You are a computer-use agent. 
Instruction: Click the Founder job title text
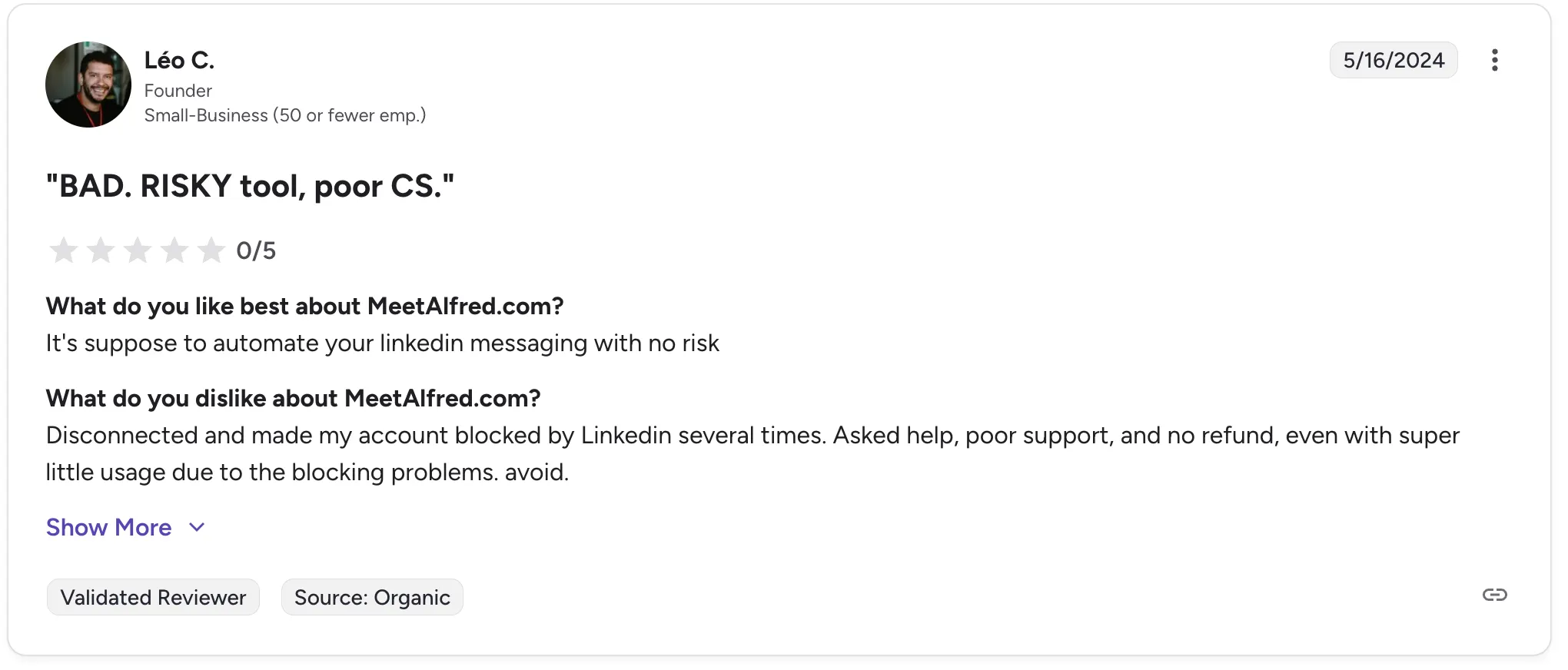[x=178, y=91]
